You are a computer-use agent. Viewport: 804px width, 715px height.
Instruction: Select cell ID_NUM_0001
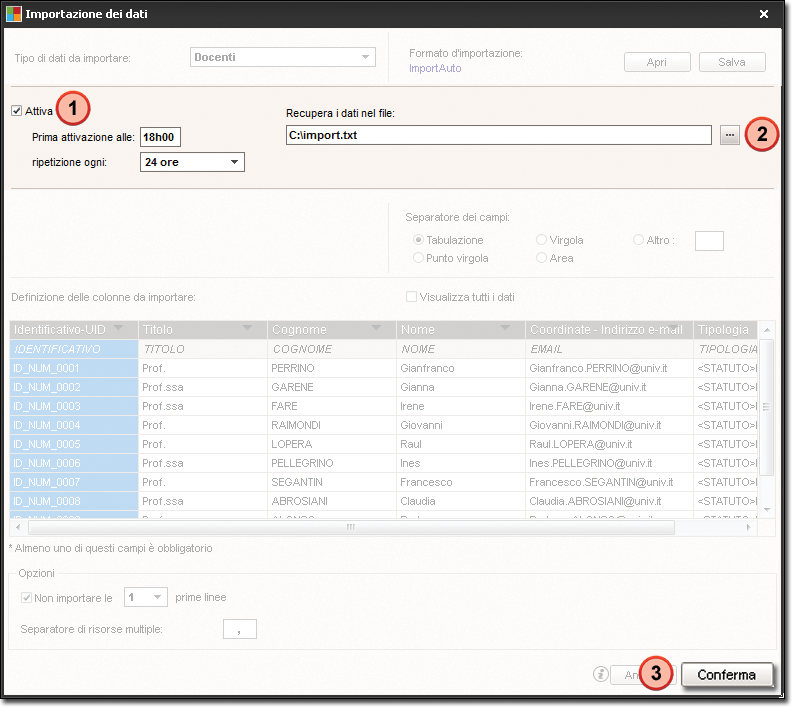(x=74, y=368)
